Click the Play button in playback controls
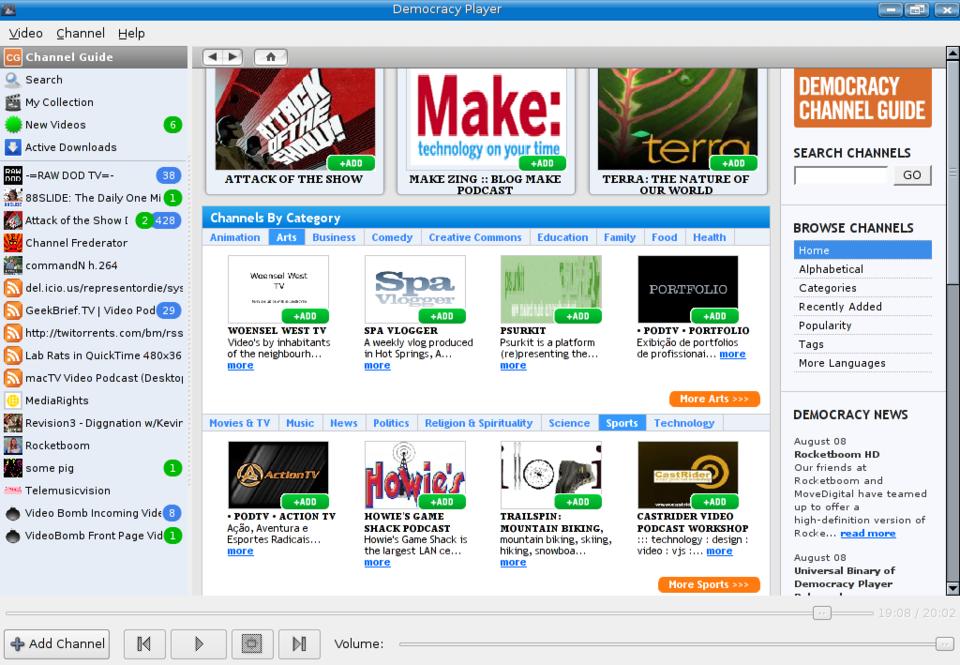This screenshot has height=665, width=960. pyautogui.click(x=198, y=644)
